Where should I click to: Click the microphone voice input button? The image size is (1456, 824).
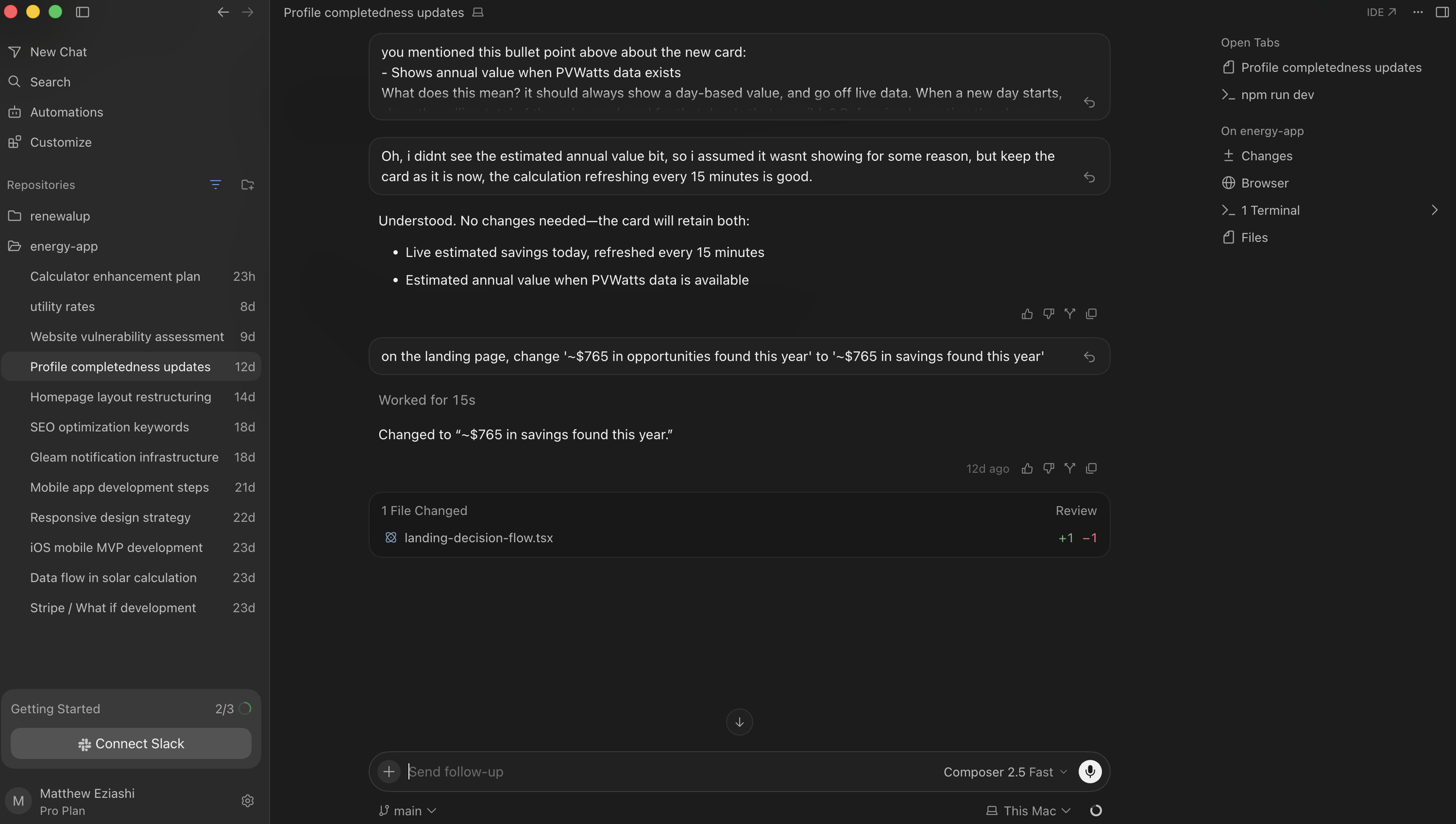(1090, 772)
